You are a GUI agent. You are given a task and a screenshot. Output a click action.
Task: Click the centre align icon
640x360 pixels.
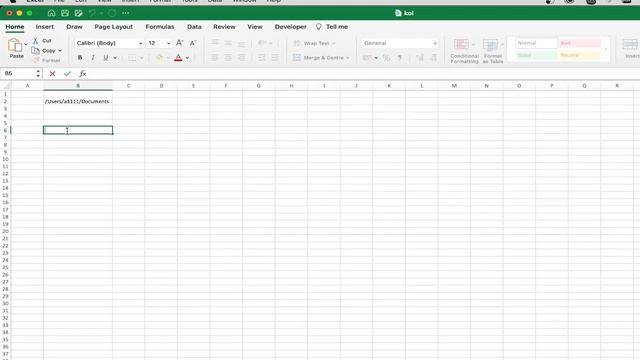point(228,58)
